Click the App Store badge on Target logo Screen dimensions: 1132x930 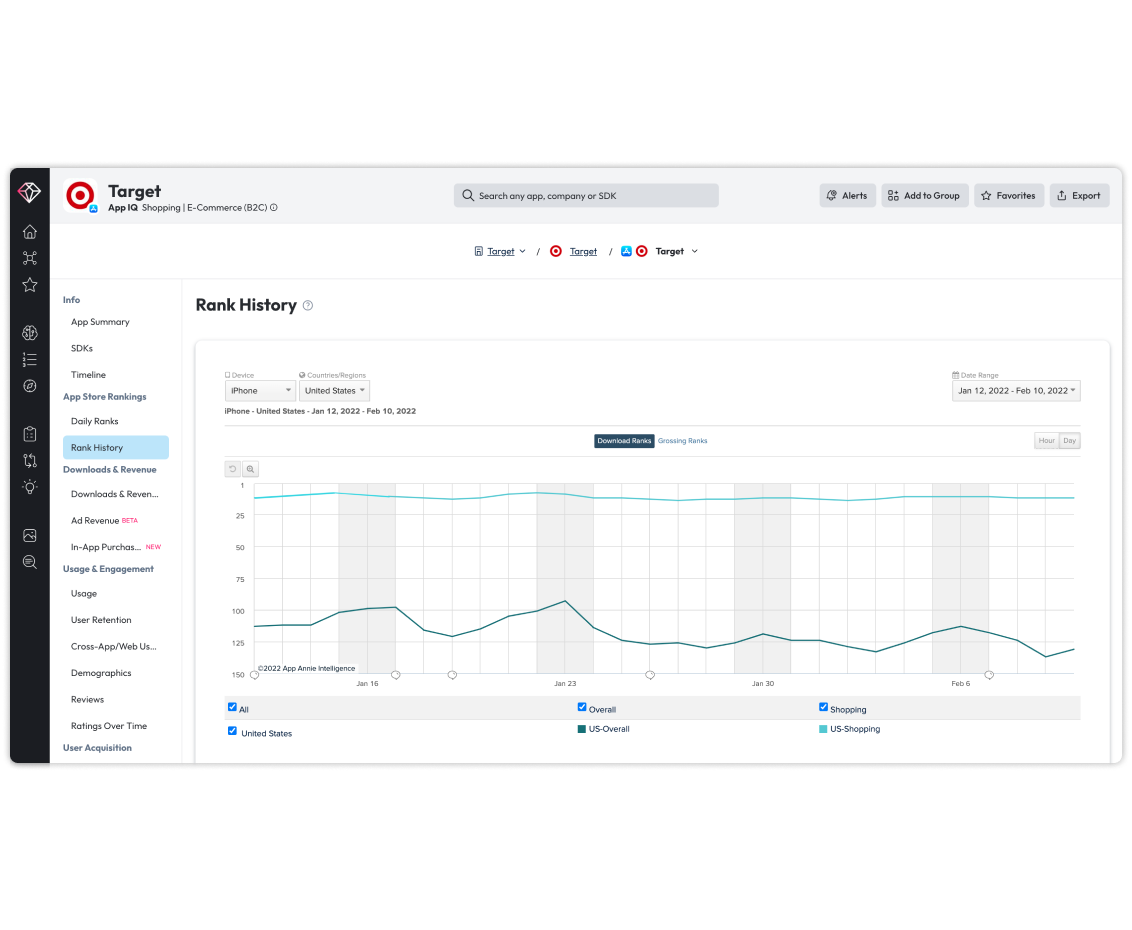tap(93, 209)
